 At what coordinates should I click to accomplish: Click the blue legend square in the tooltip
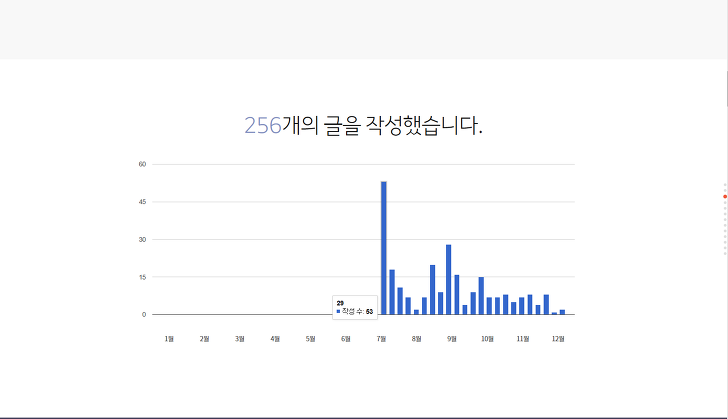tap(338, 311)
